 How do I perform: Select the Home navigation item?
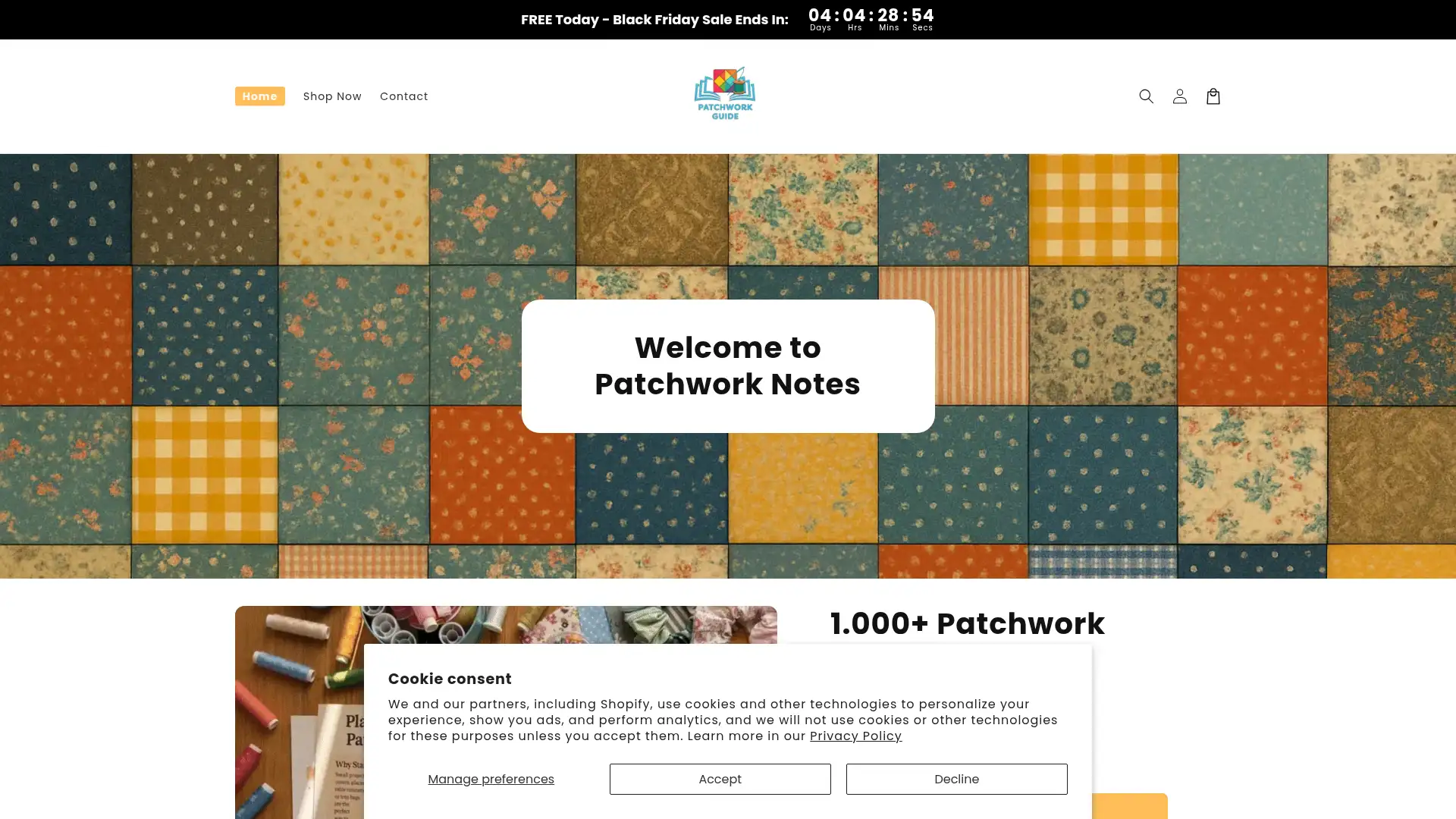pyautogui.click(x=259, y=96)
